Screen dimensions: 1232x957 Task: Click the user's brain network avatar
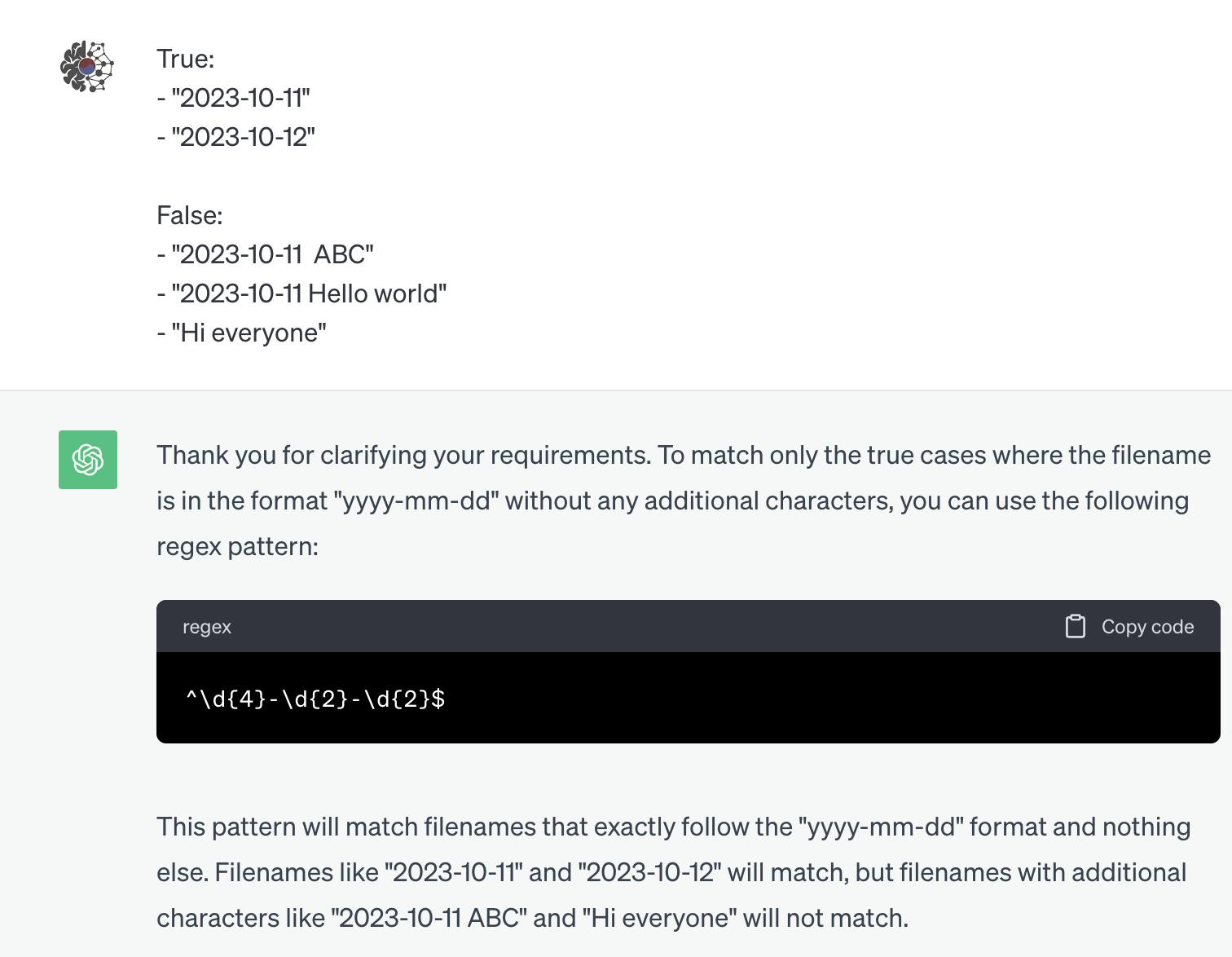click(87, 67)
